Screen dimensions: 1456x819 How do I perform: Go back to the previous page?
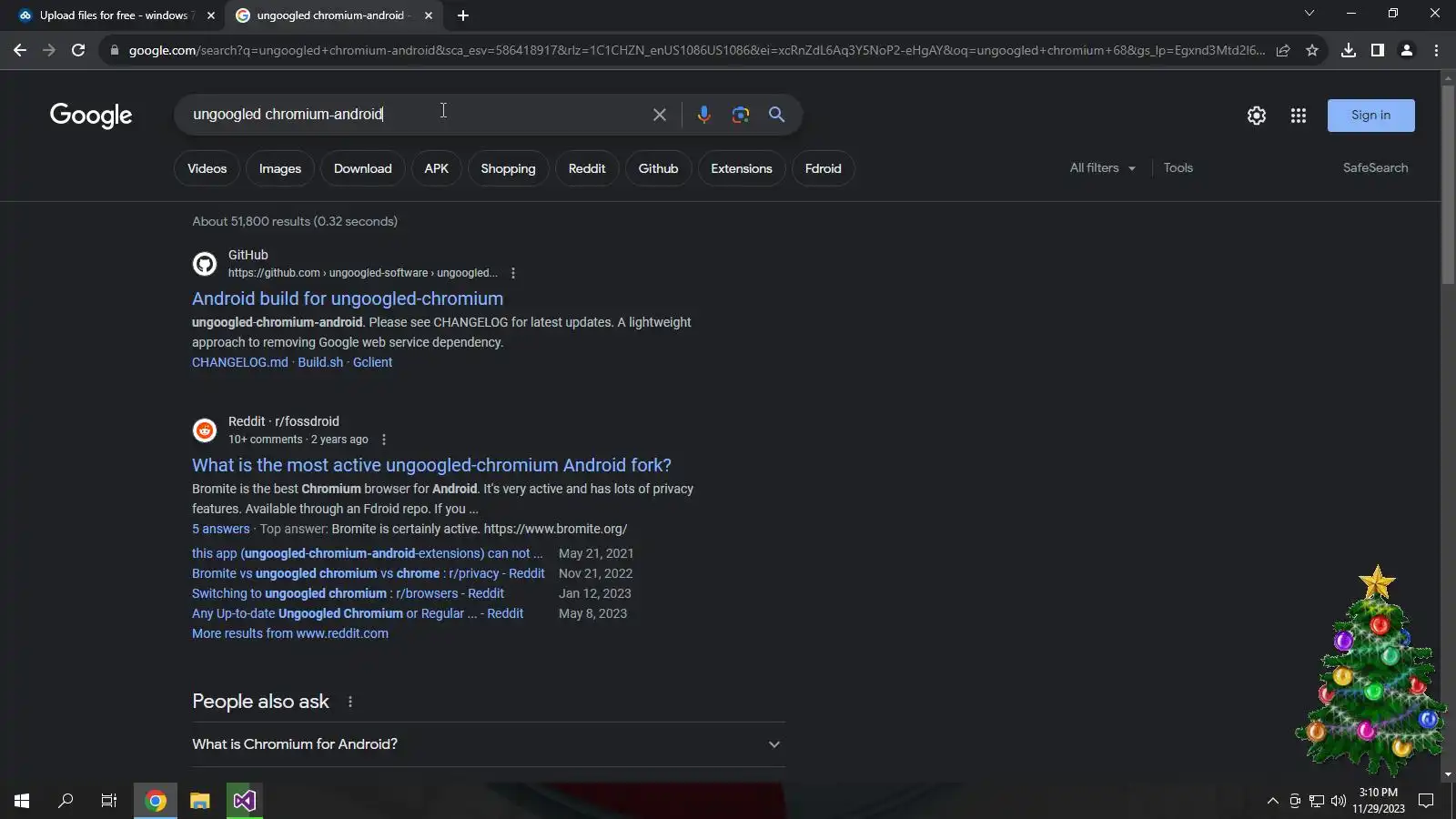(20, 50)
